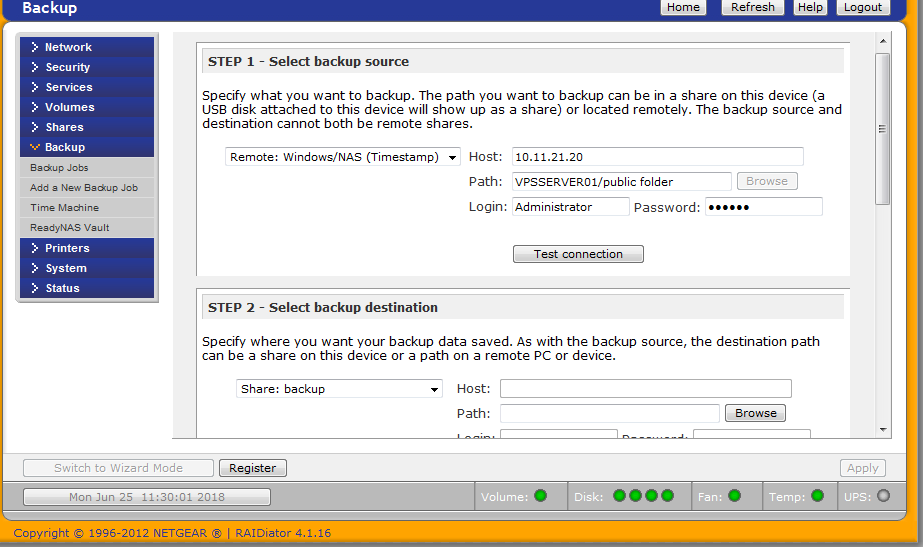This screenshot has height=547, width=923.
Task: Select Add a New Backup Job
Action: 84,188
